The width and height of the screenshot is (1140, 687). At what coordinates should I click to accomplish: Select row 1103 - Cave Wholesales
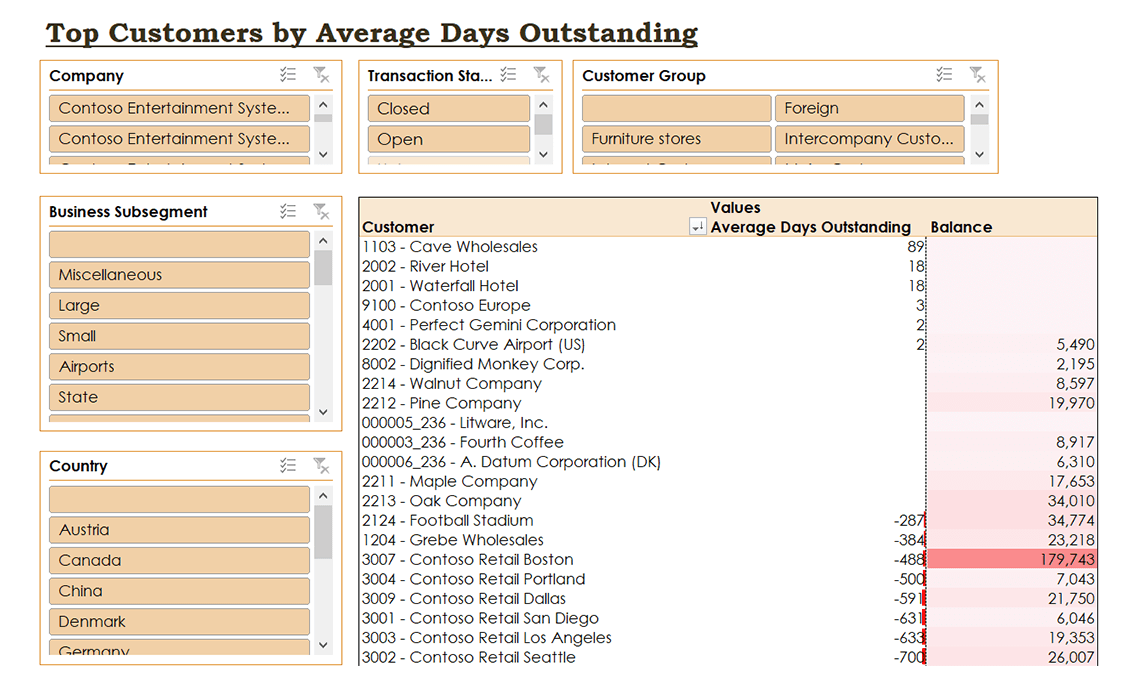pyautogui.click(x=728, y=246)
